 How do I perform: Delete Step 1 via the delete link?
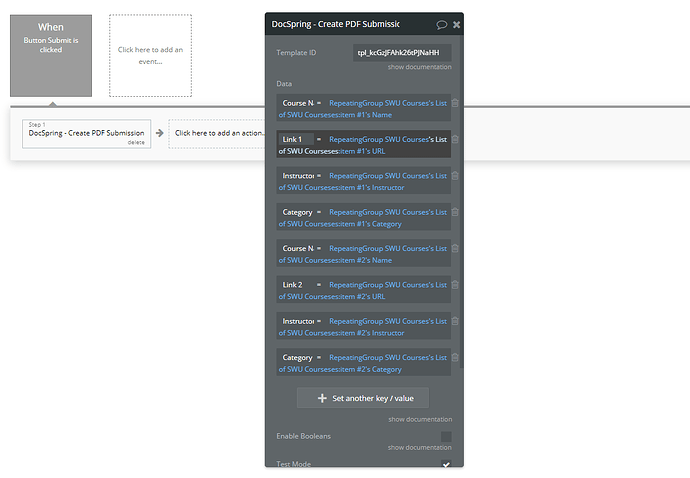pyautogui.click(x=136, y=142)
